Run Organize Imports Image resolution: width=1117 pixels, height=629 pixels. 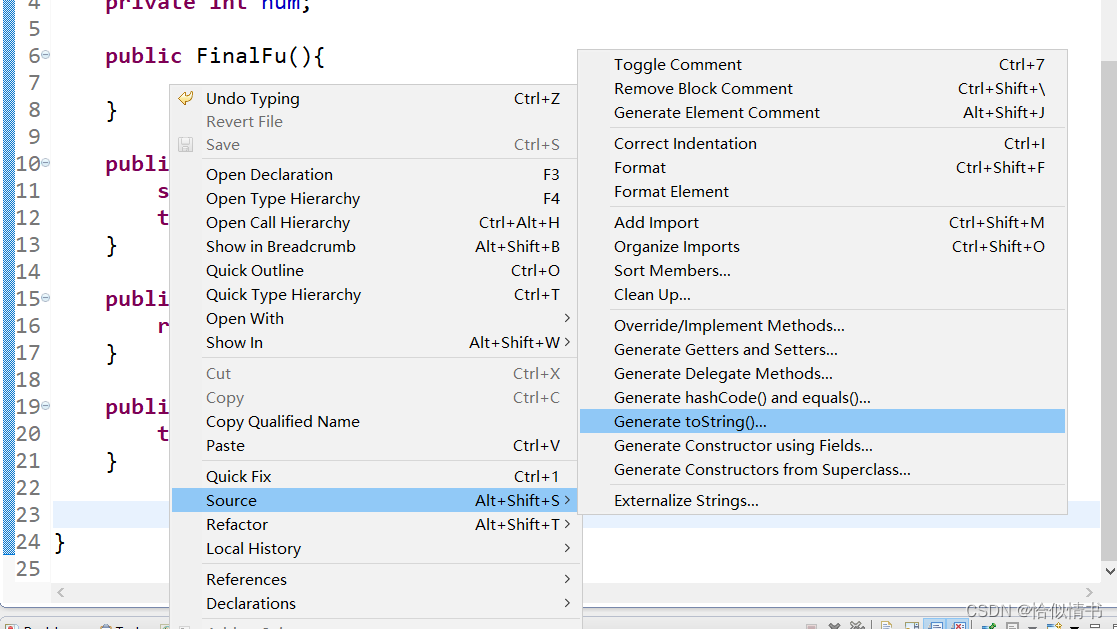[x=677, y=247]
